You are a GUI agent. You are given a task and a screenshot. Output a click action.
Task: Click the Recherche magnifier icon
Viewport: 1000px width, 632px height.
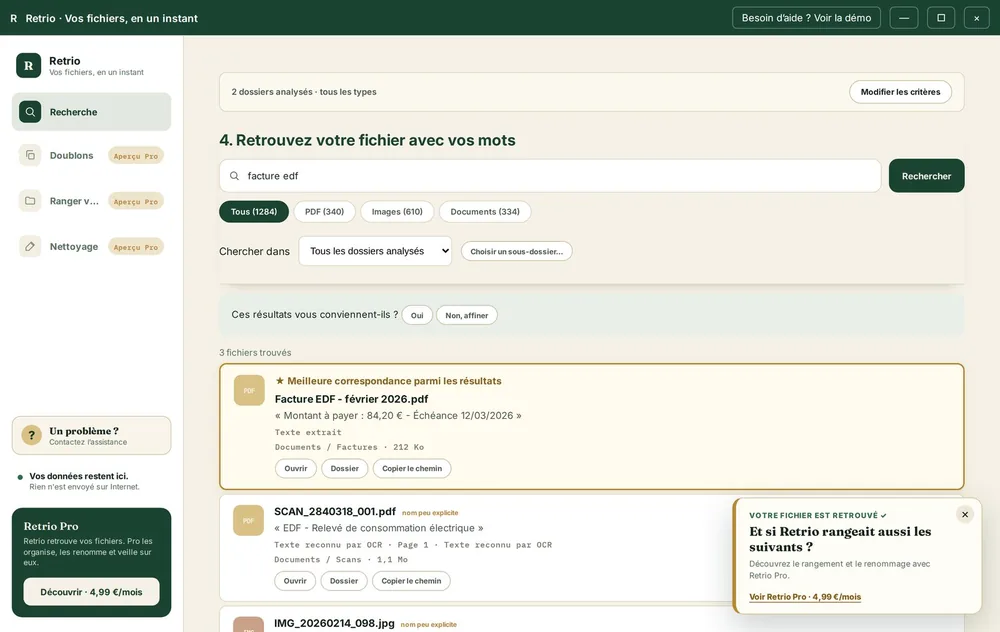click(x=30, y=112)
